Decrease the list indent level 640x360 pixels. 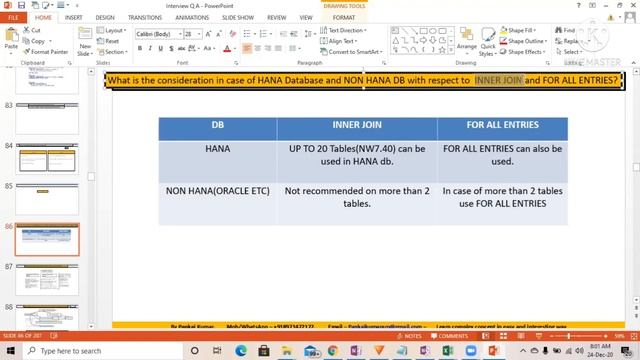(x=283, y=34)
